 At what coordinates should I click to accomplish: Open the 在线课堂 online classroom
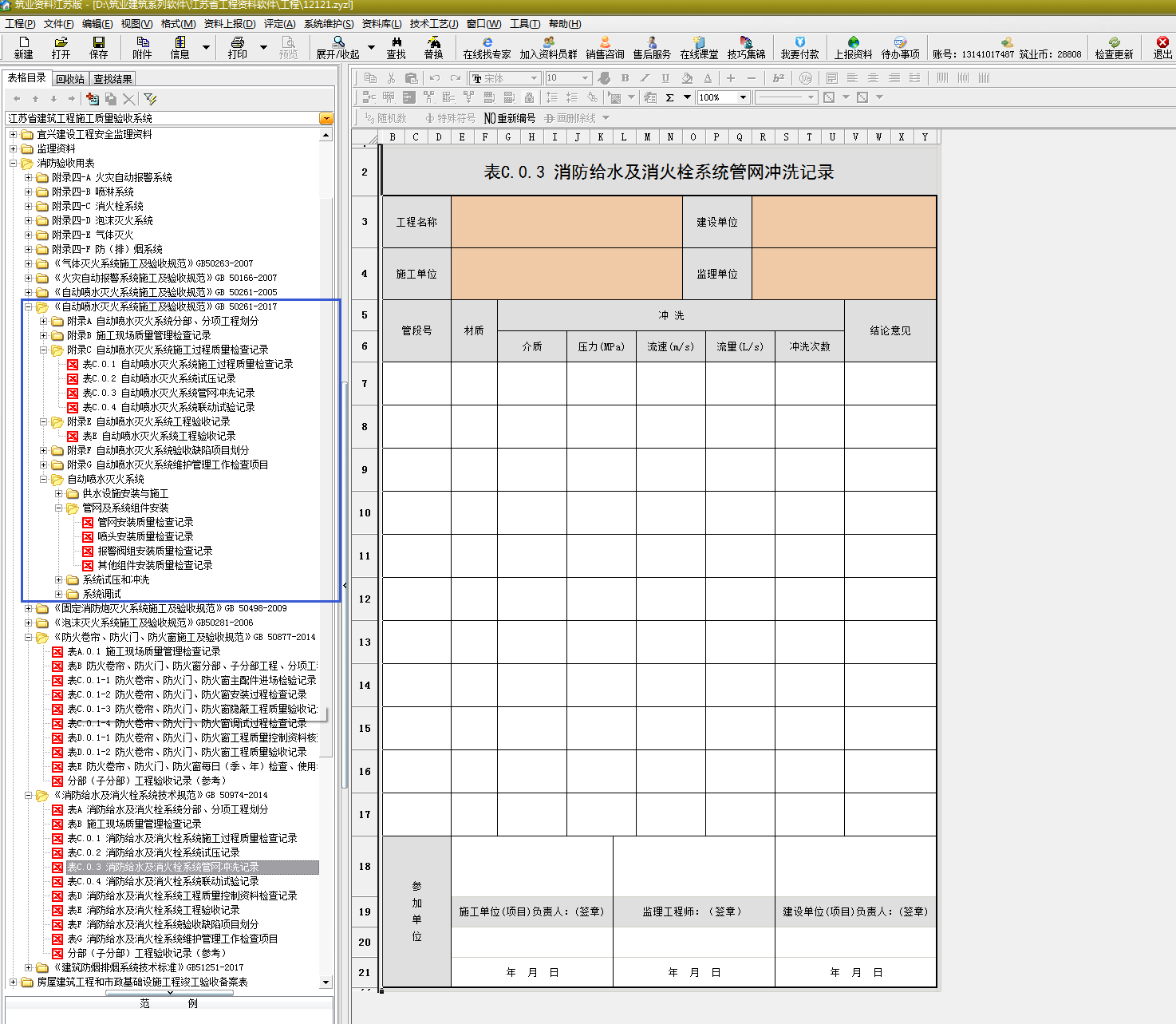pos(699,48)
